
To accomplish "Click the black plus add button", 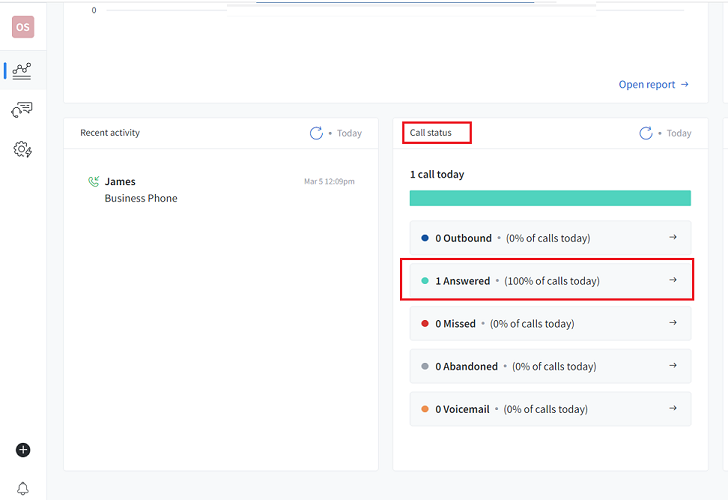I will 23,450.
